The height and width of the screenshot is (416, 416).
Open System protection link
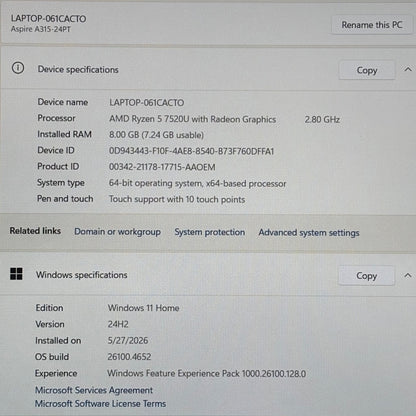tap(210, 232)
